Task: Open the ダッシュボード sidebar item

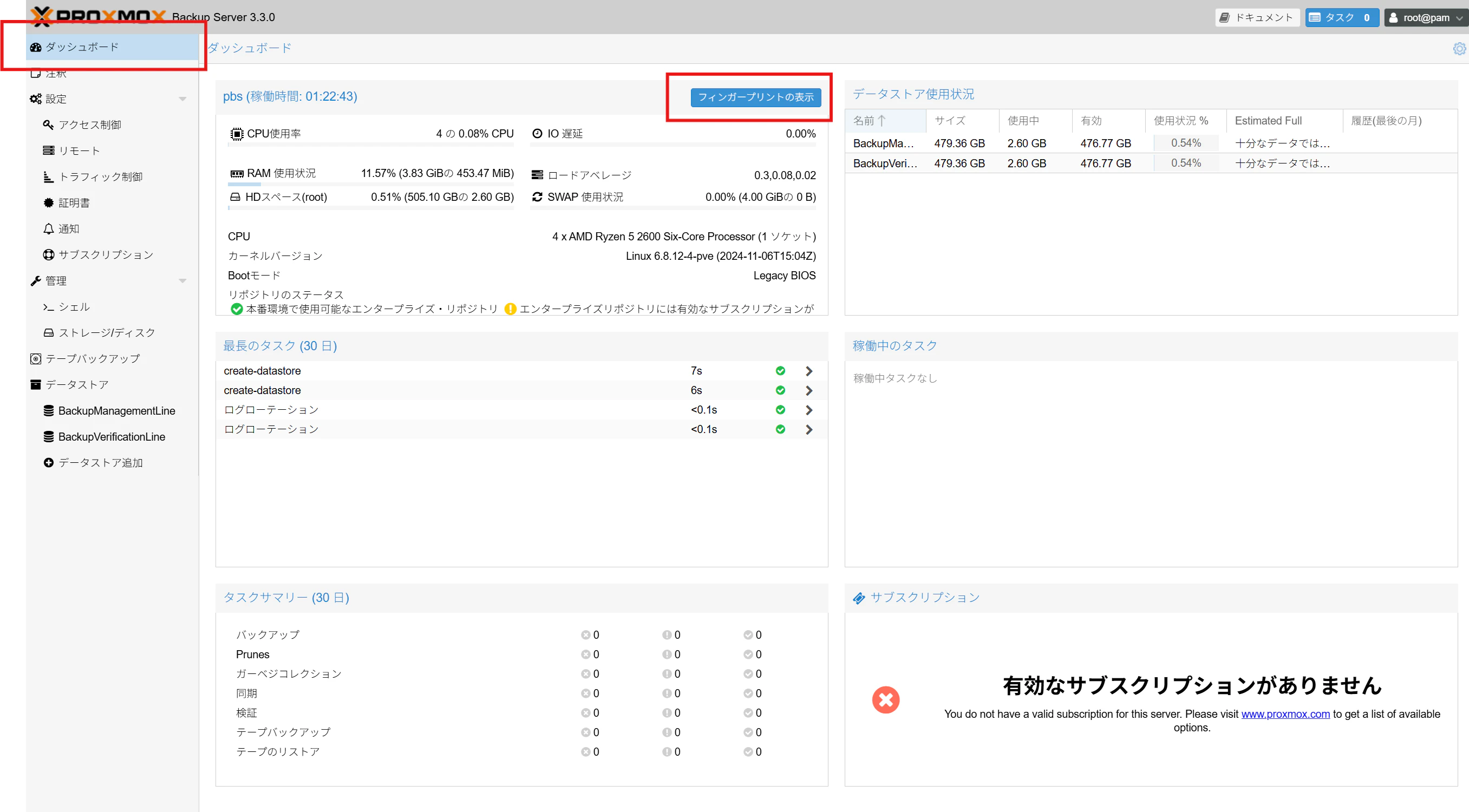Action: [82, 47]
